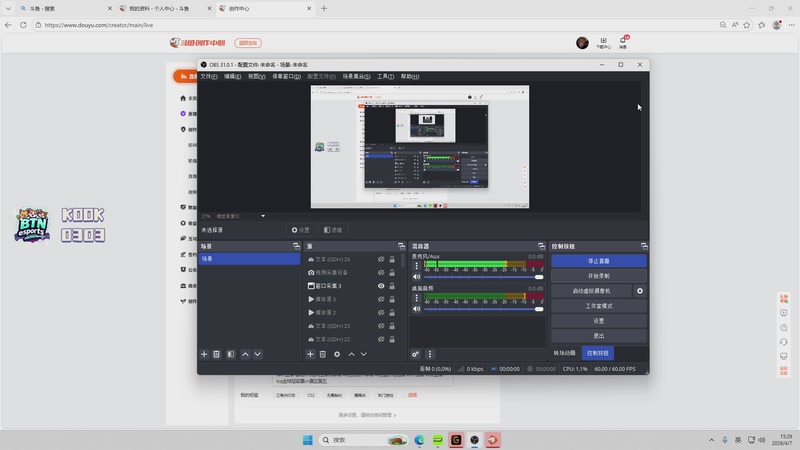Viewport: 800px width, 450px height.
Task: Add page to favorites star icon
Action: (747, 25)
